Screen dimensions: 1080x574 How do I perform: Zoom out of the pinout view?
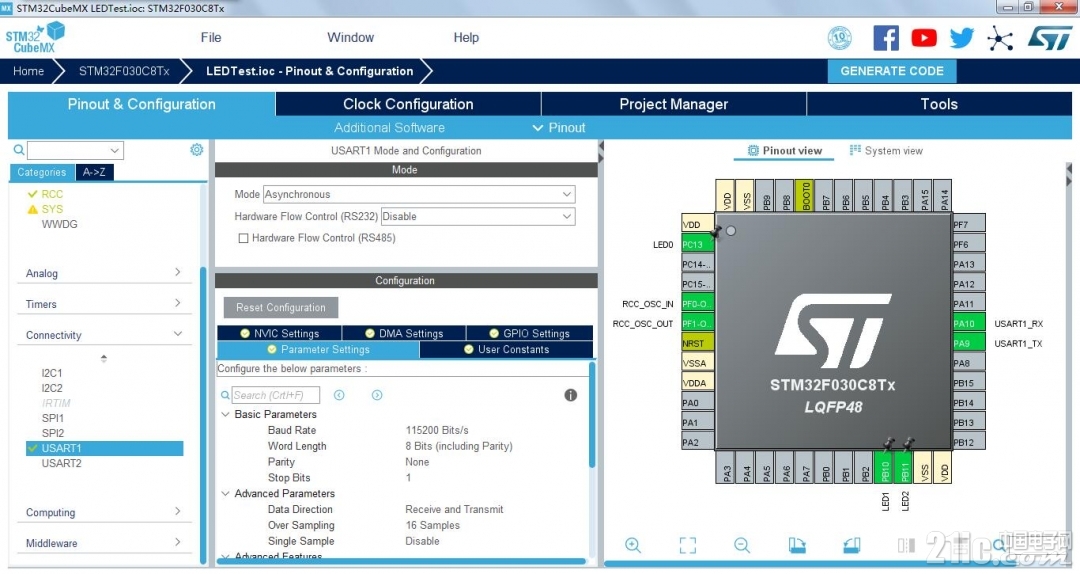coord(742,545)
